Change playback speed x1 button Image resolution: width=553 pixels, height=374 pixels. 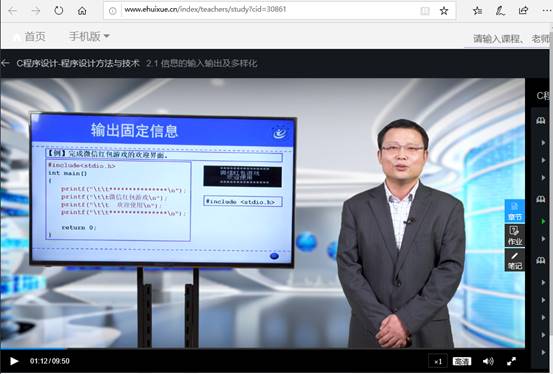coord(438,361)
